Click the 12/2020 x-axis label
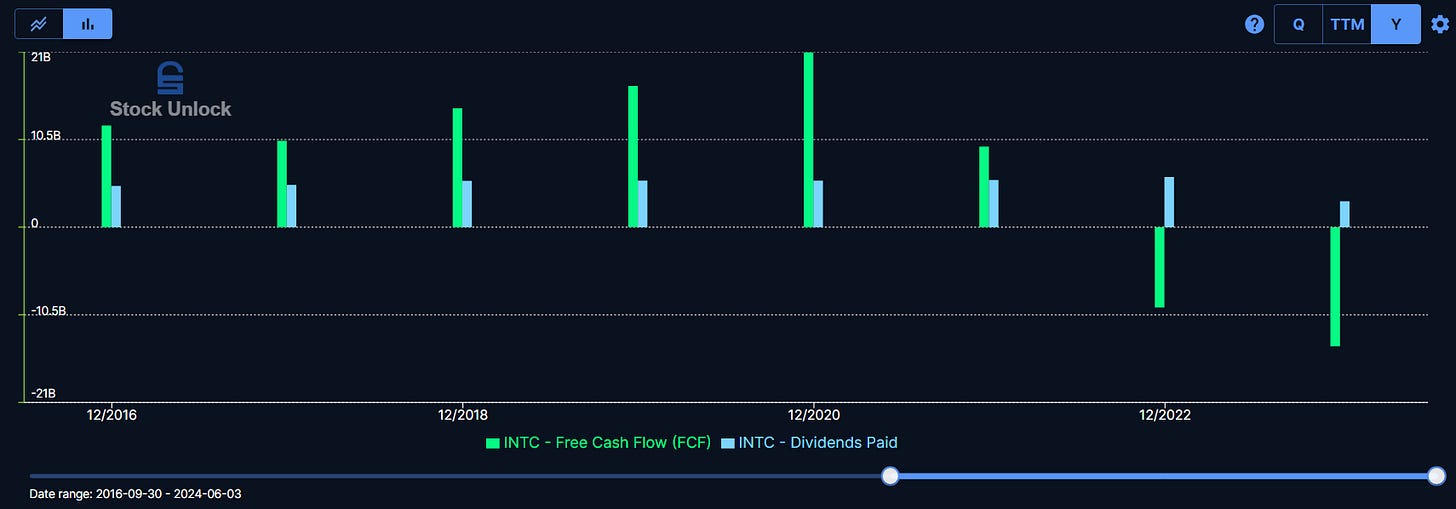 814,414
